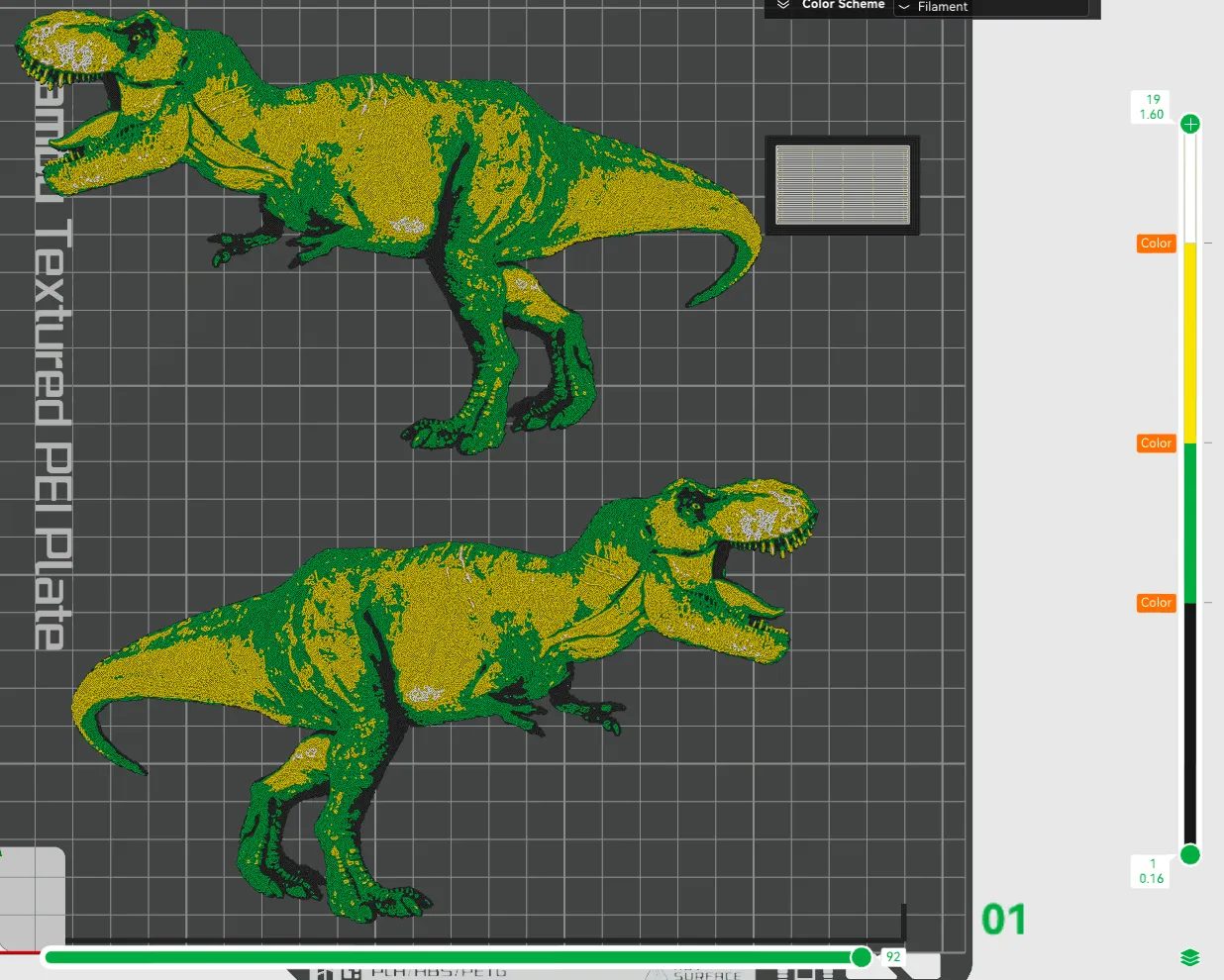This screenshot has width=1224, height=980.
Task: Click the lowest orange Color change tag
Action: pos(1156,603)
